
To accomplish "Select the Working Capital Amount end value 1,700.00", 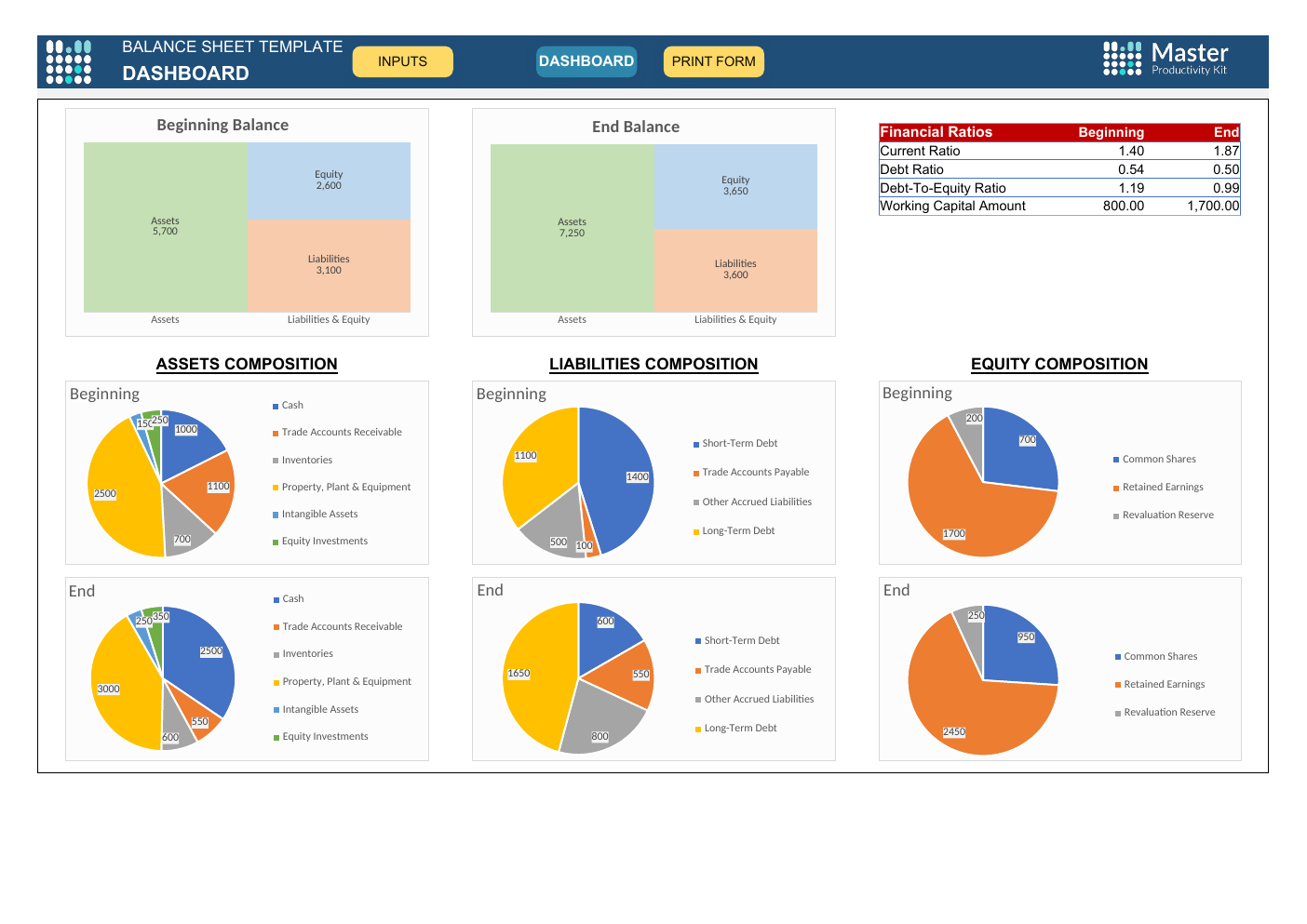I will click(x=1213, y=206).
